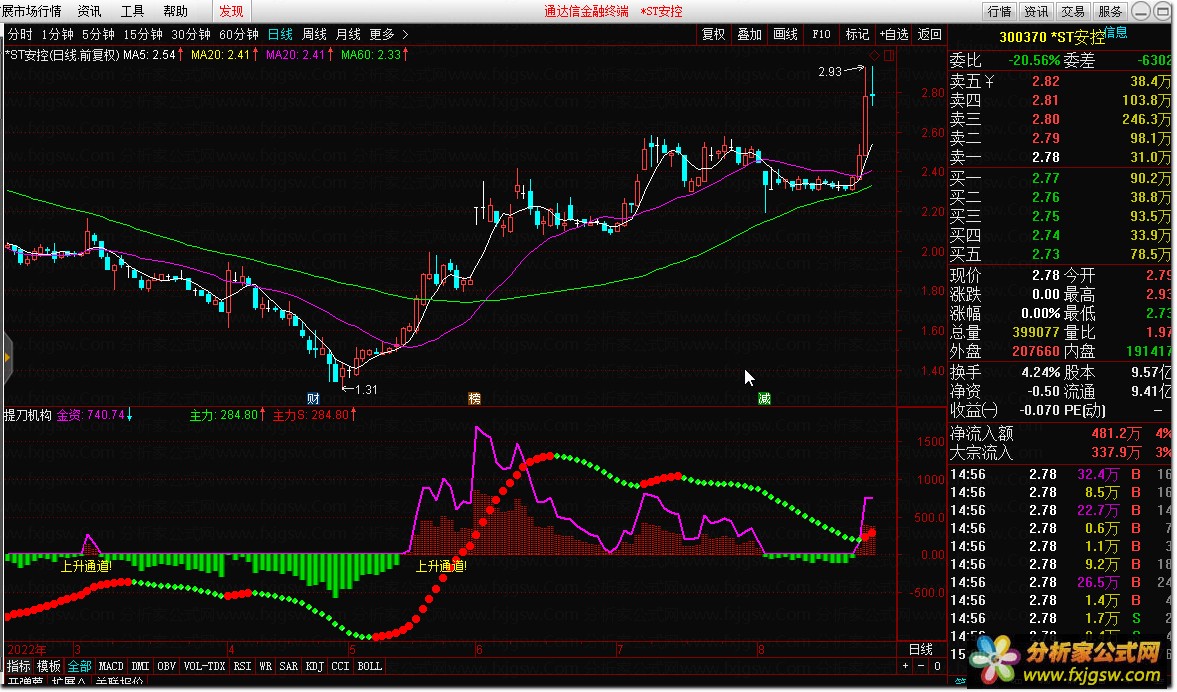Click the 复权 button
1177x692 pixels.
pyautogui.click(x=713, y=35)
